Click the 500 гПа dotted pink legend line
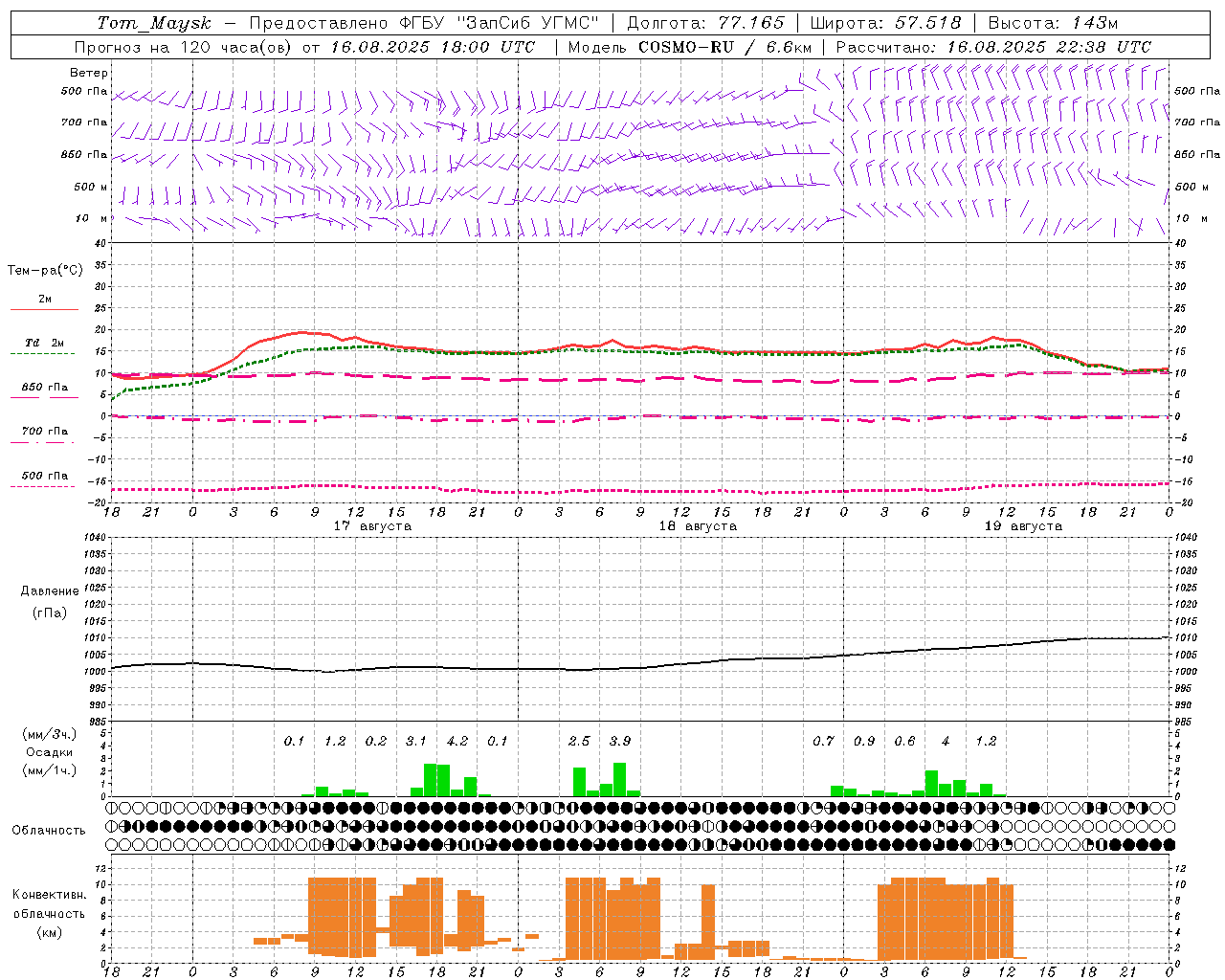Screen dimensions: 1225x980 coord(42,486)
